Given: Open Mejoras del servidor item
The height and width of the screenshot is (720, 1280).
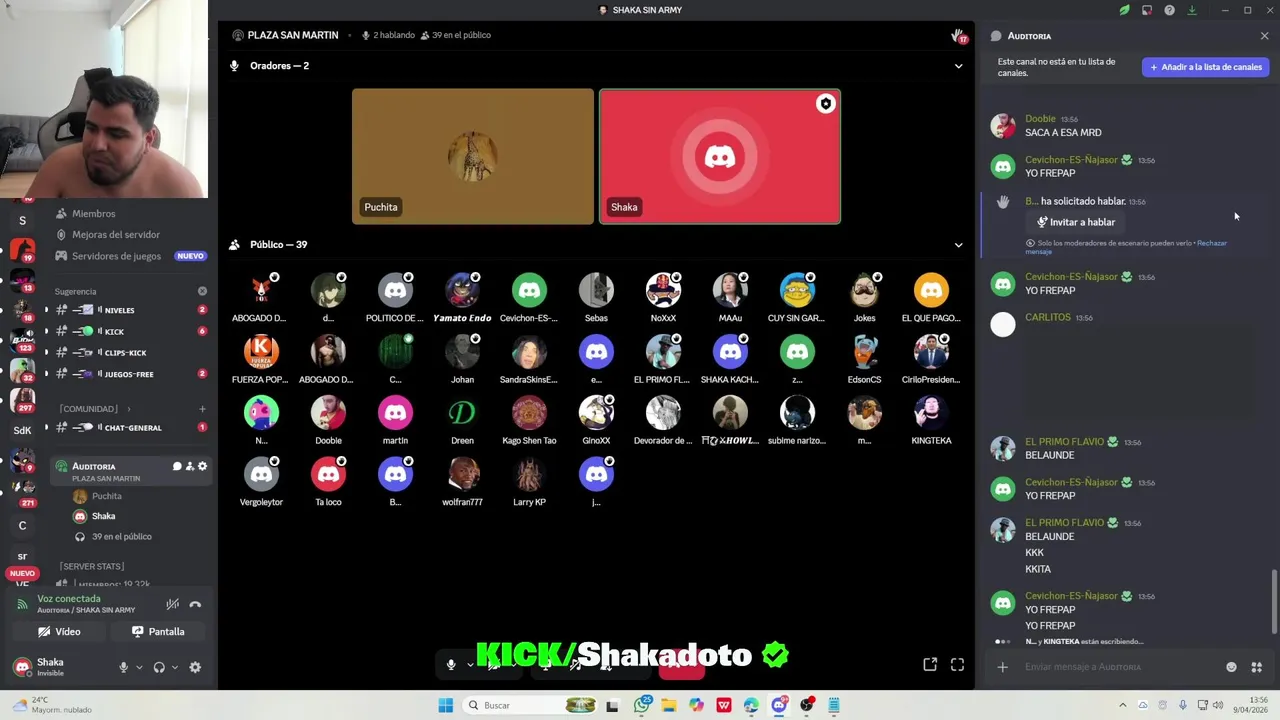Looking at the screenshot, I should click(116, 235).
